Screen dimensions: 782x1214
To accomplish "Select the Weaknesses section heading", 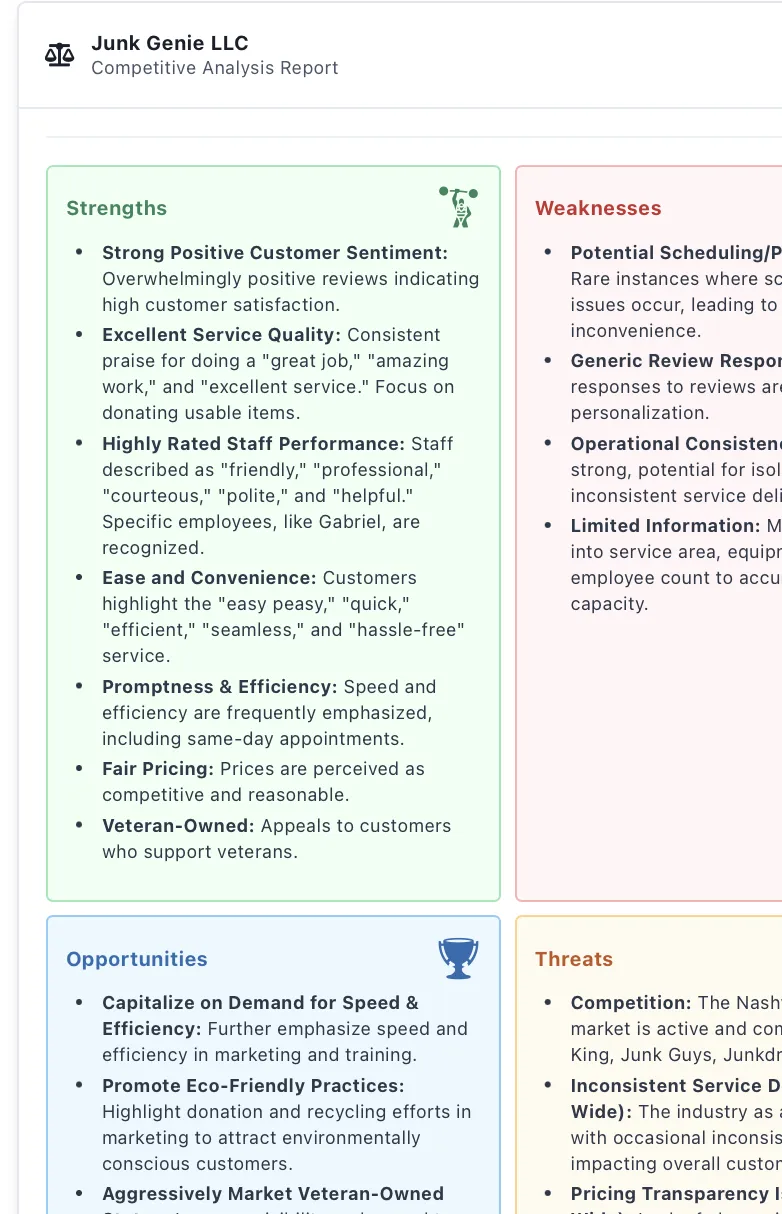I will click(x=598, y=208).
